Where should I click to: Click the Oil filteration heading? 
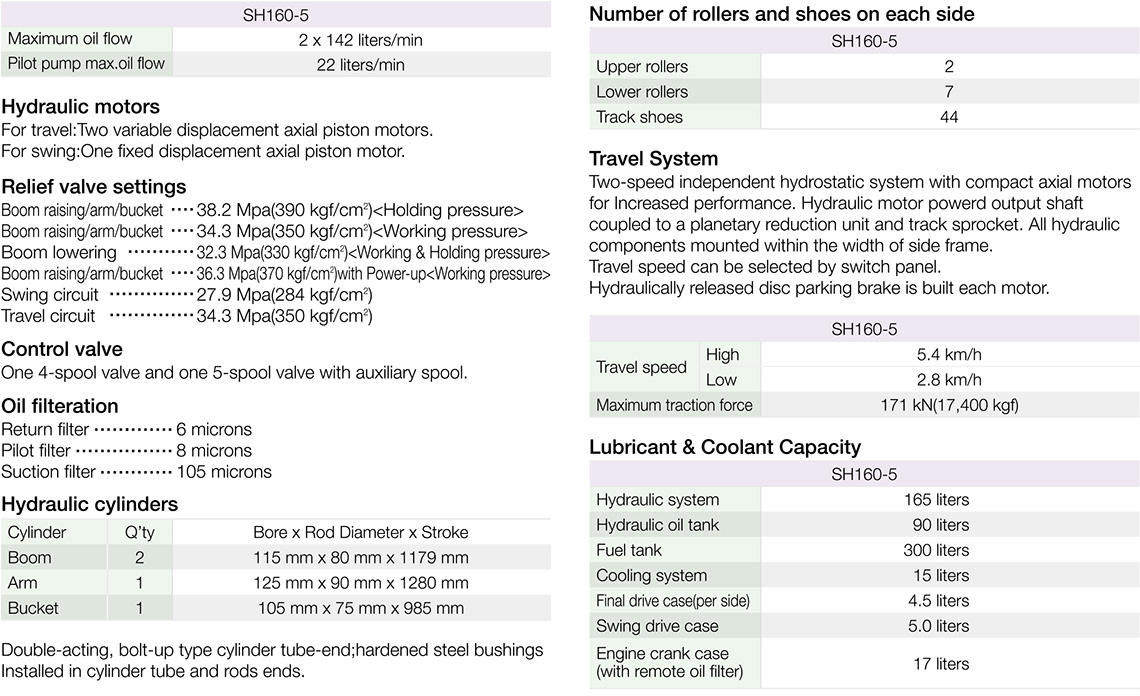(x=60, y=406)
